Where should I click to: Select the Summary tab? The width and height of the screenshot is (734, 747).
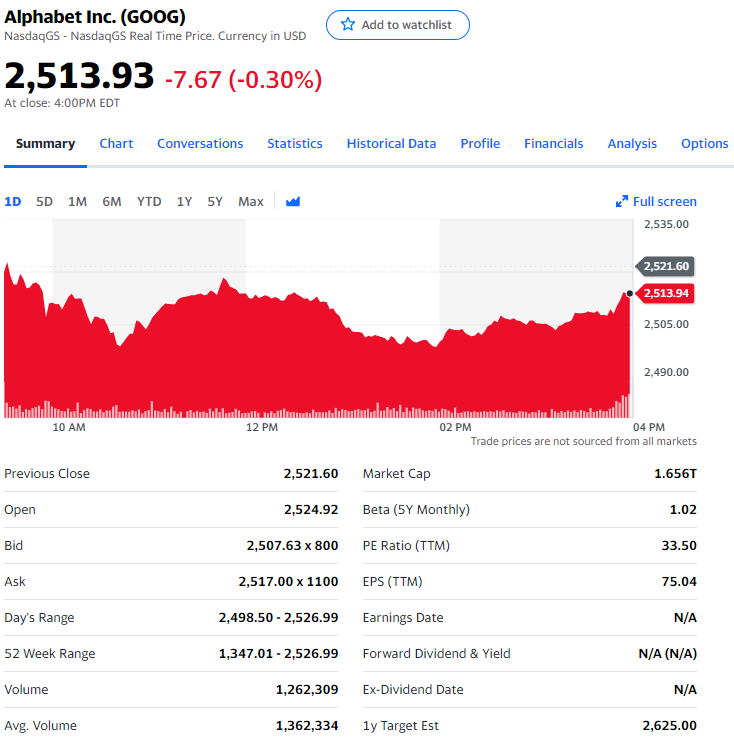point(45,143)
